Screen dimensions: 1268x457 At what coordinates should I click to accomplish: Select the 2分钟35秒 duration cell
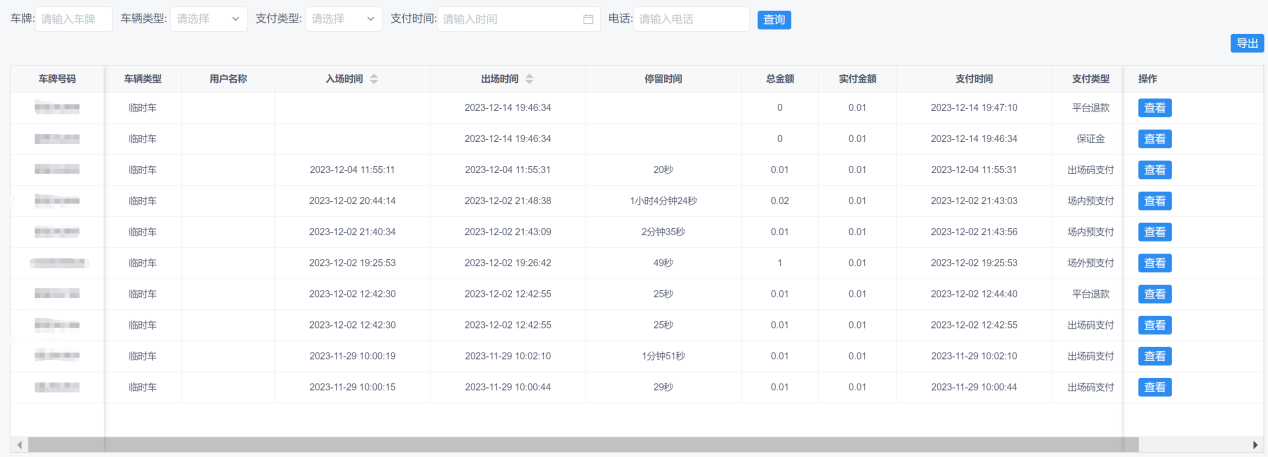[663, 232]
